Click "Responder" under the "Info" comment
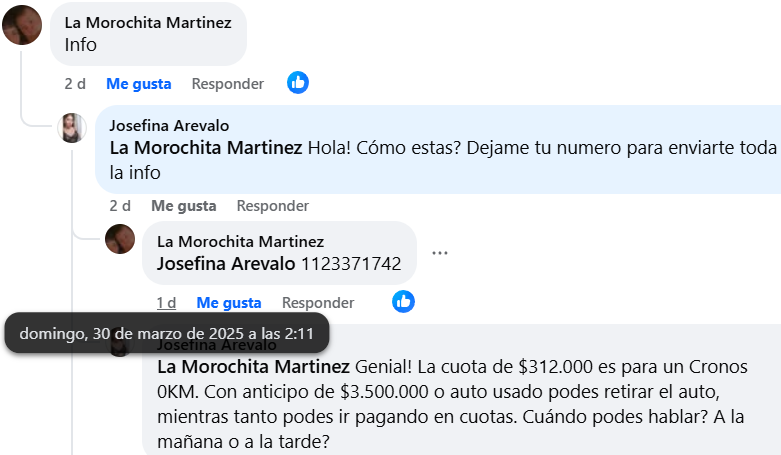781x455 pixels. (x=228, y=84)
